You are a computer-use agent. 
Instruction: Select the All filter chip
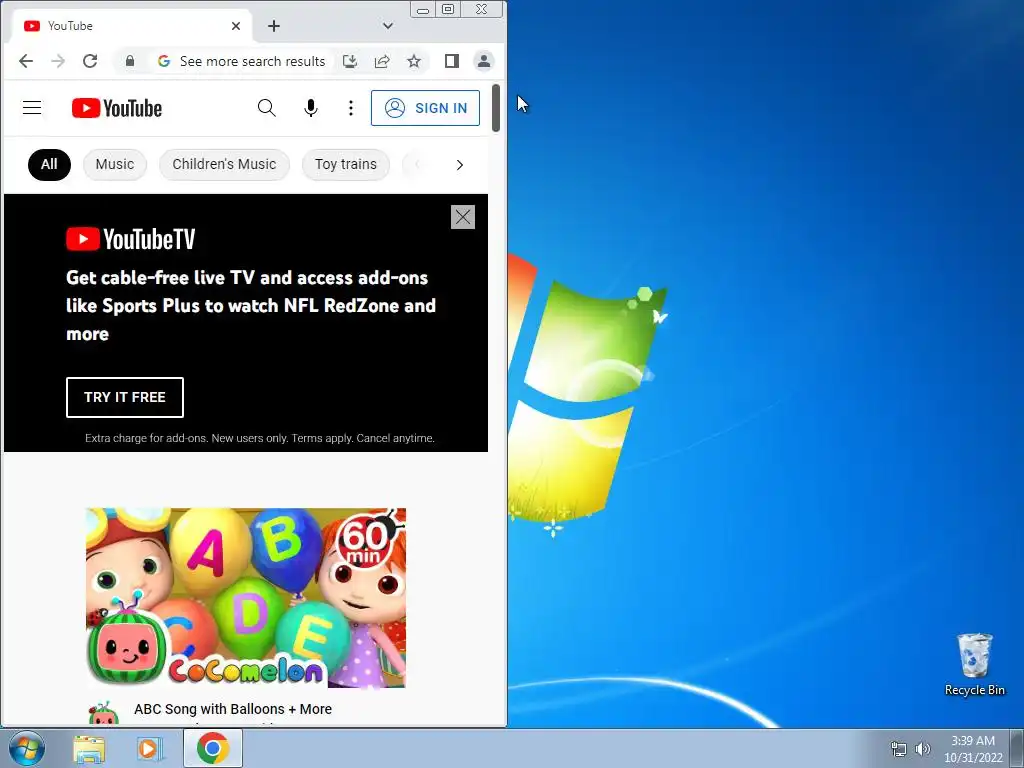click(49, 164)
